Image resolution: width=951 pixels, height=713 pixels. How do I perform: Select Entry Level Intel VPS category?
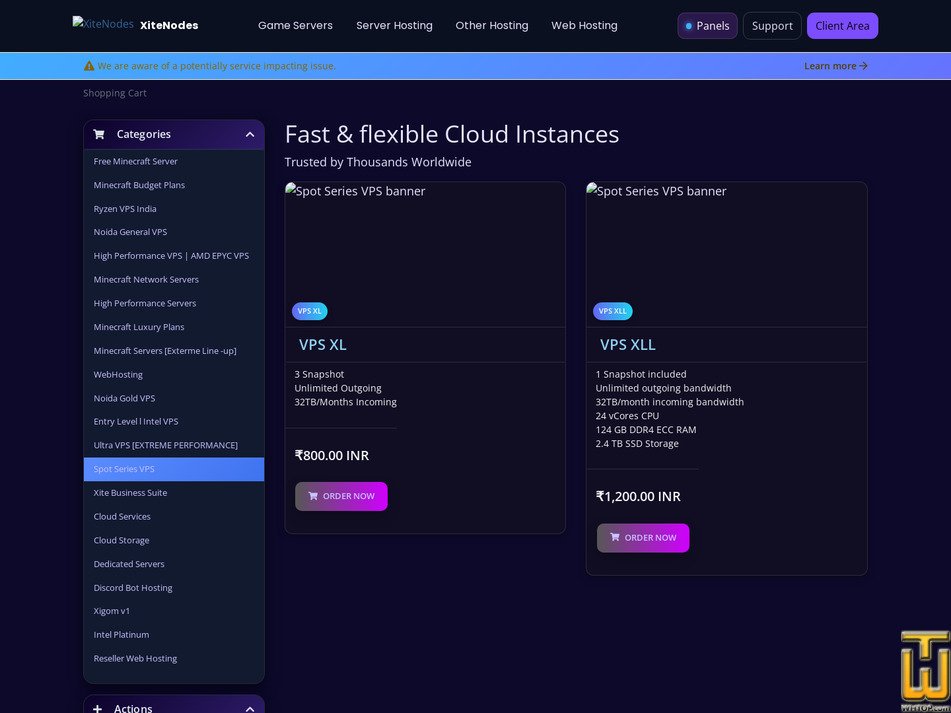(173, 421)
